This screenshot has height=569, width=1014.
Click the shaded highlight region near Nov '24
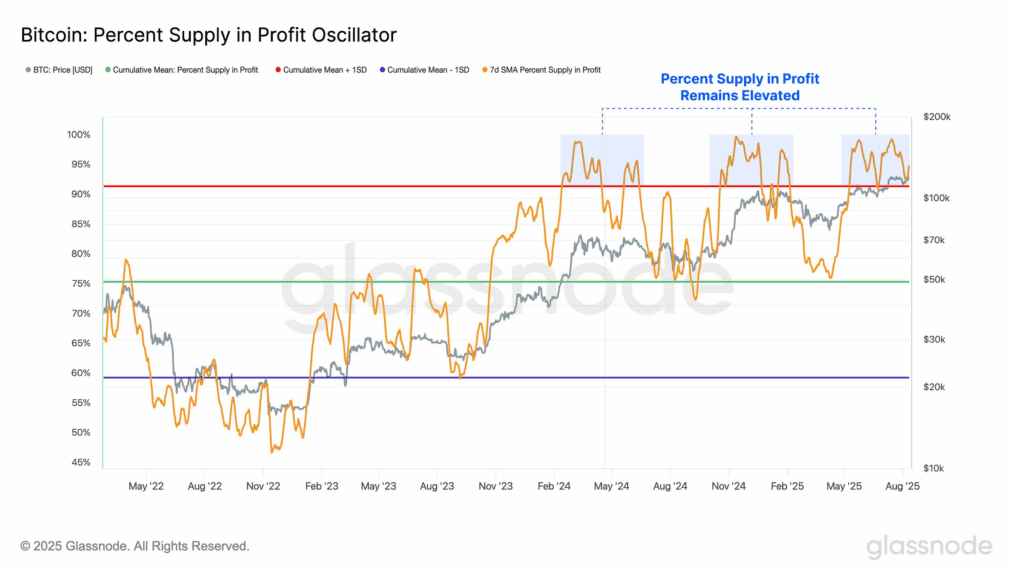click(751, 160)
